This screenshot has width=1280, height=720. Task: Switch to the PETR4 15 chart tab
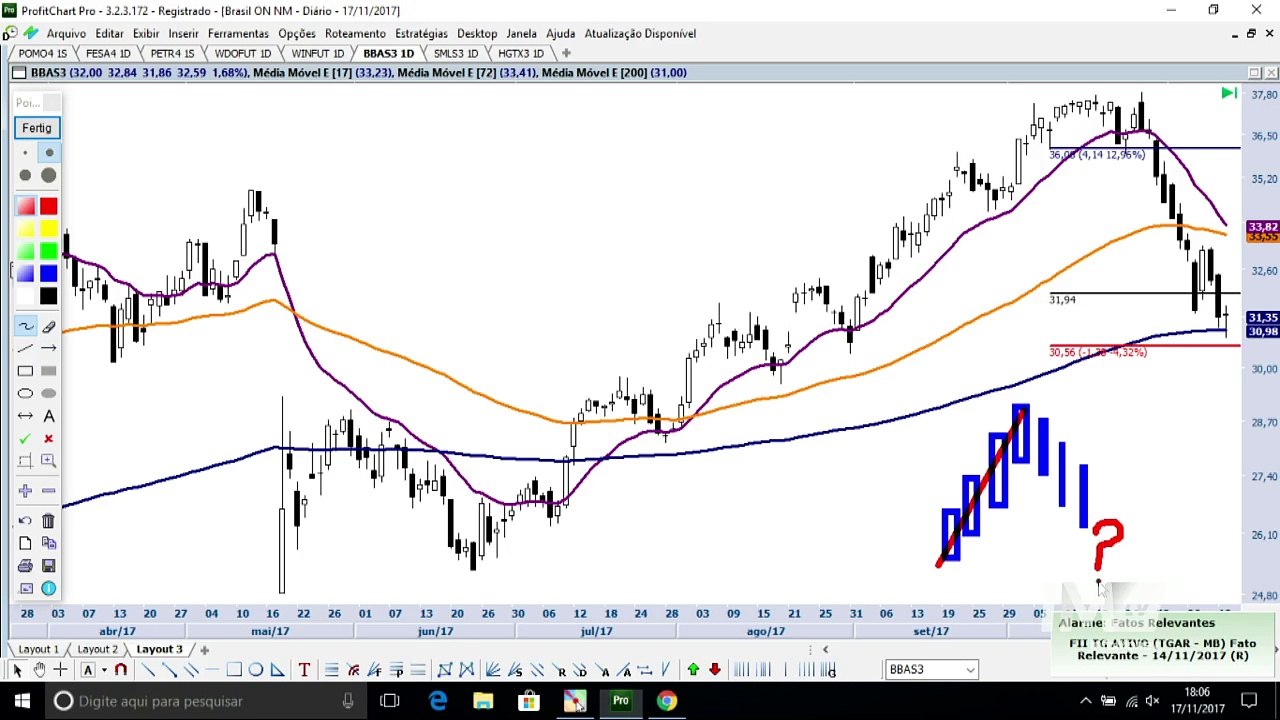coord(172,53)
